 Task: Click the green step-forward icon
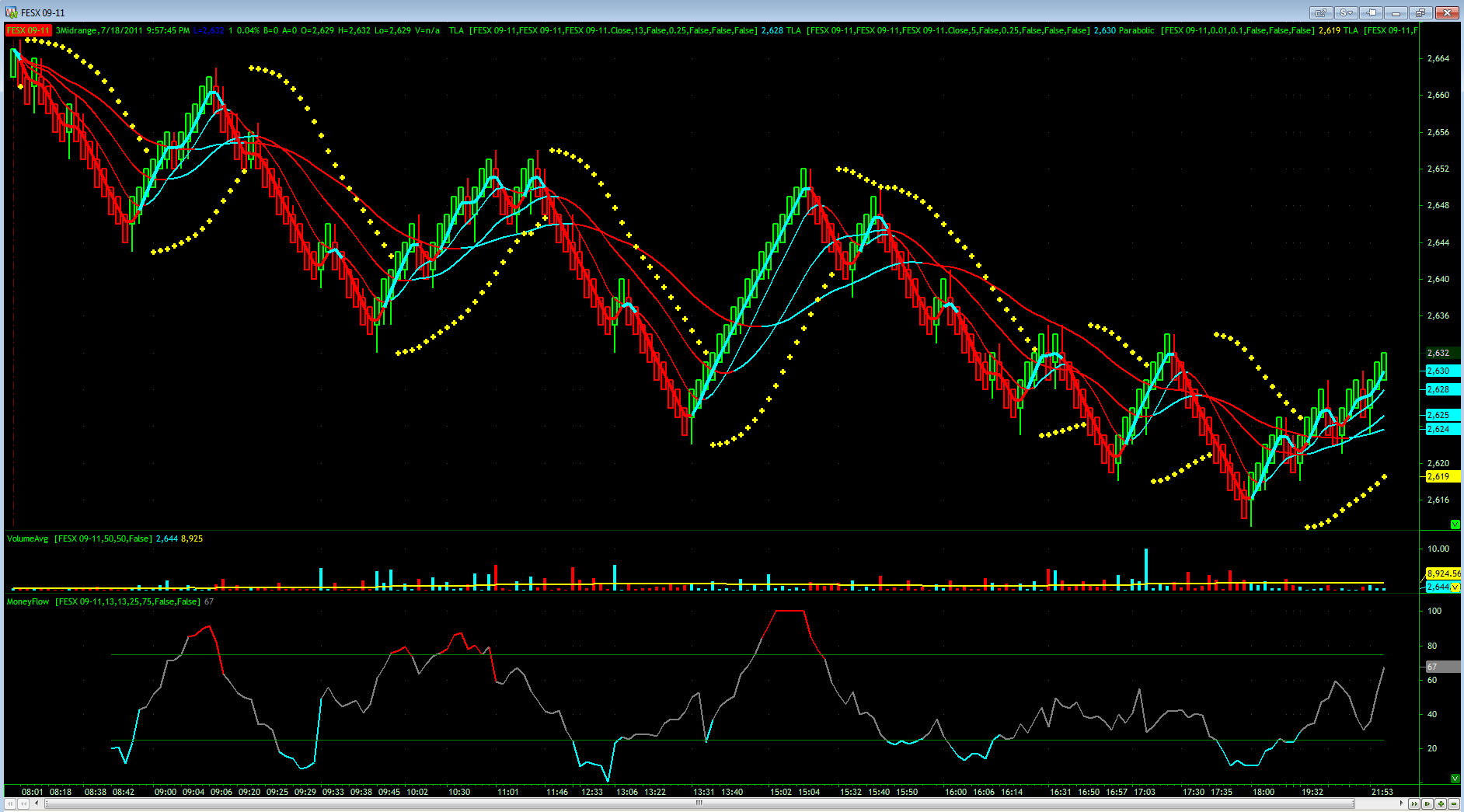(1428, 804)
